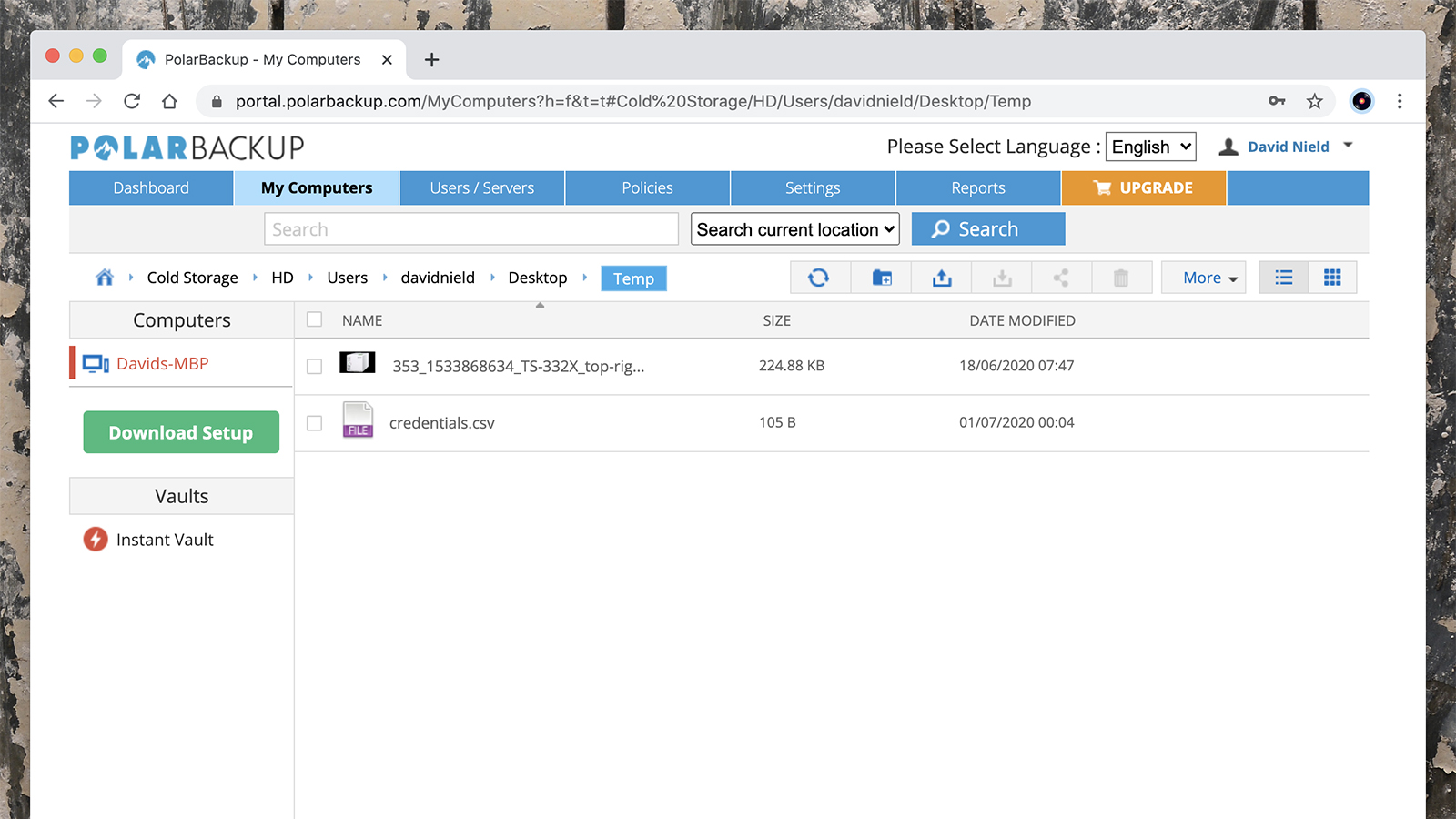Viewport: 1456px width, 819px height.
Task: Click the share icon in toolbar
Action: pos(1061,278)
